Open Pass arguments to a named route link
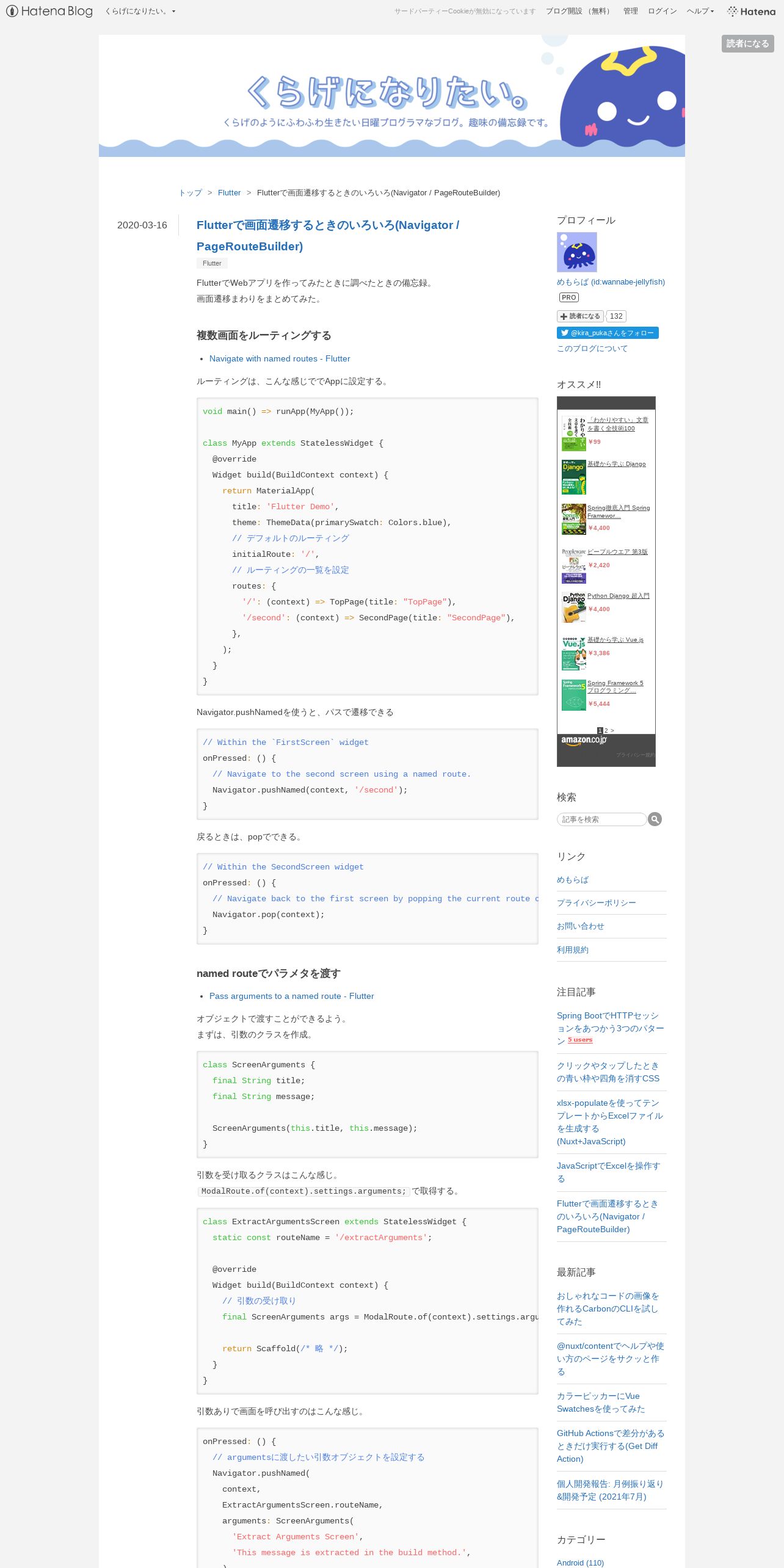Screen dimensions: 784x1568 coord(292,996)
